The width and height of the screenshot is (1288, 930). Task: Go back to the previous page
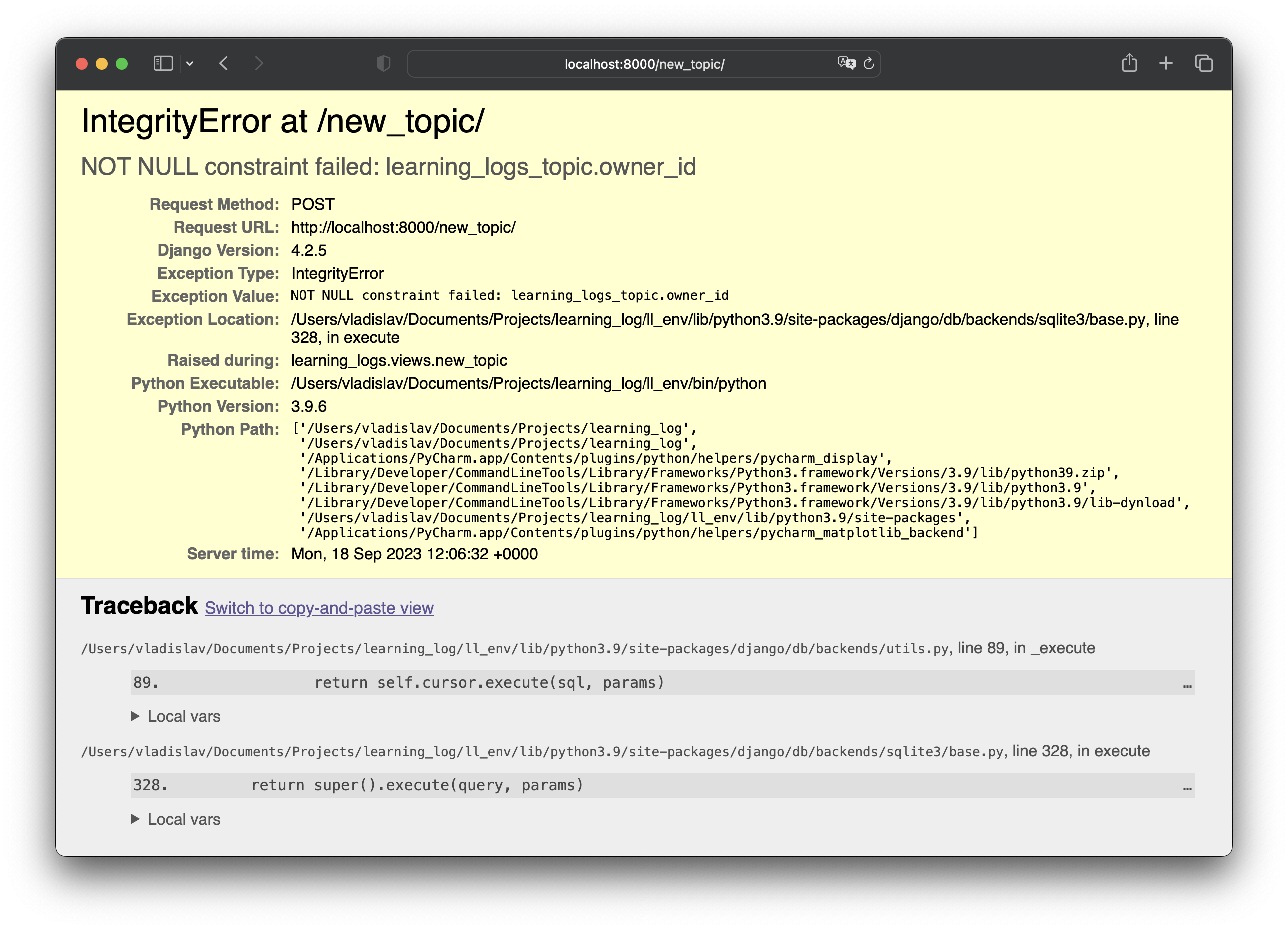pos(224,63)
